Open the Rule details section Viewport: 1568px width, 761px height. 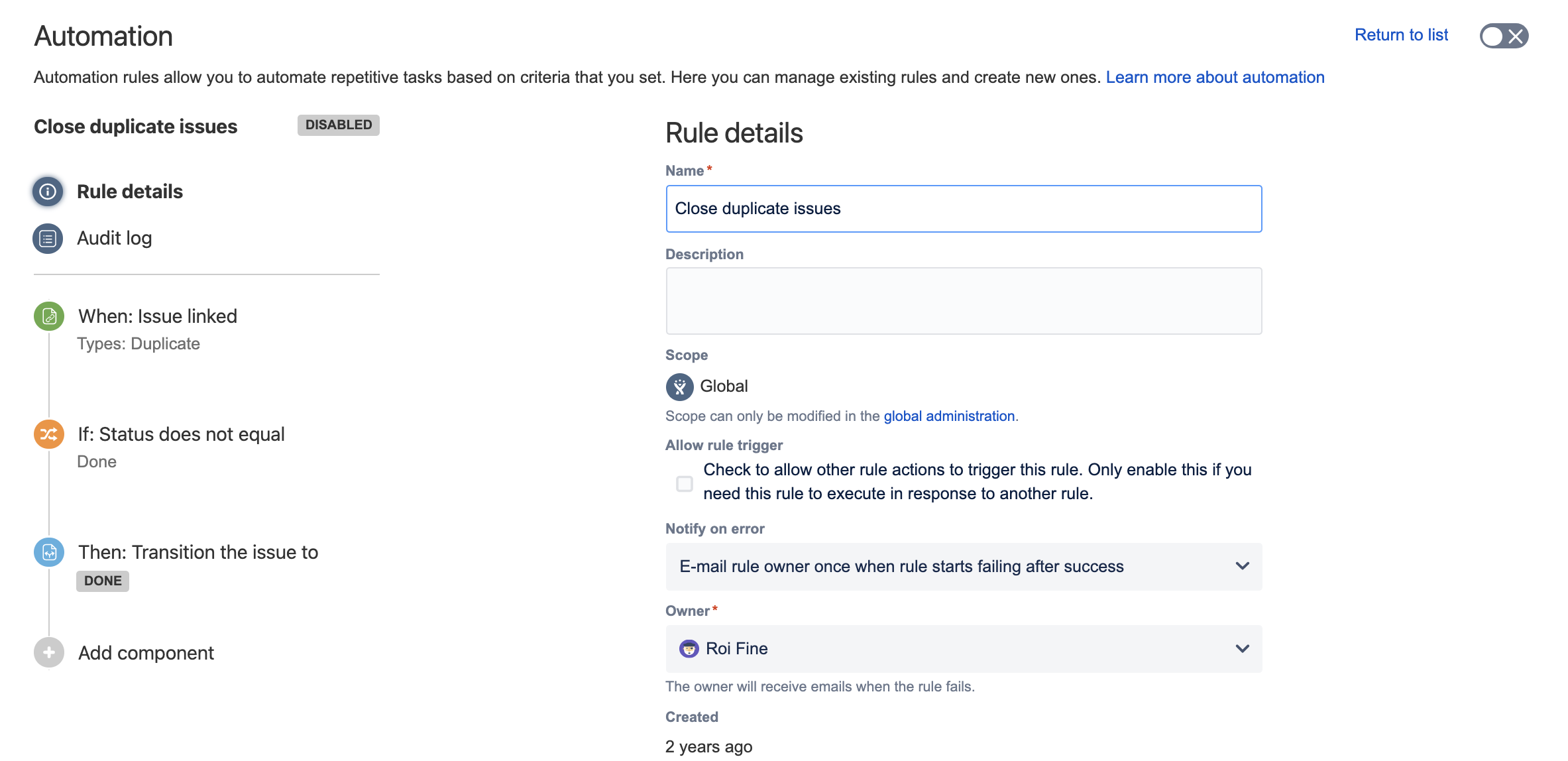click(x=130, y=192)
